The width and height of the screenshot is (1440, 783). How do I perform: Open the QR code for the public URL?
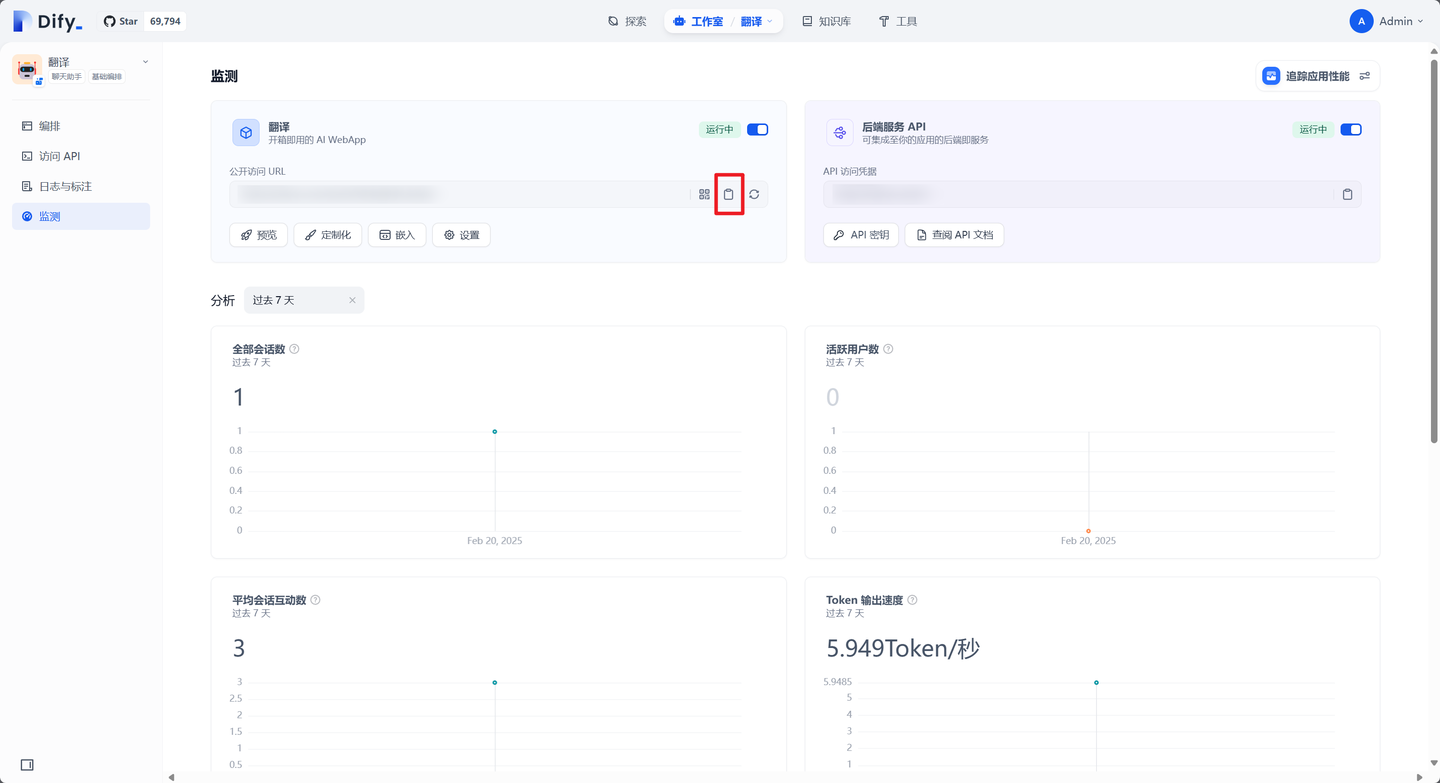pos(704,193)
